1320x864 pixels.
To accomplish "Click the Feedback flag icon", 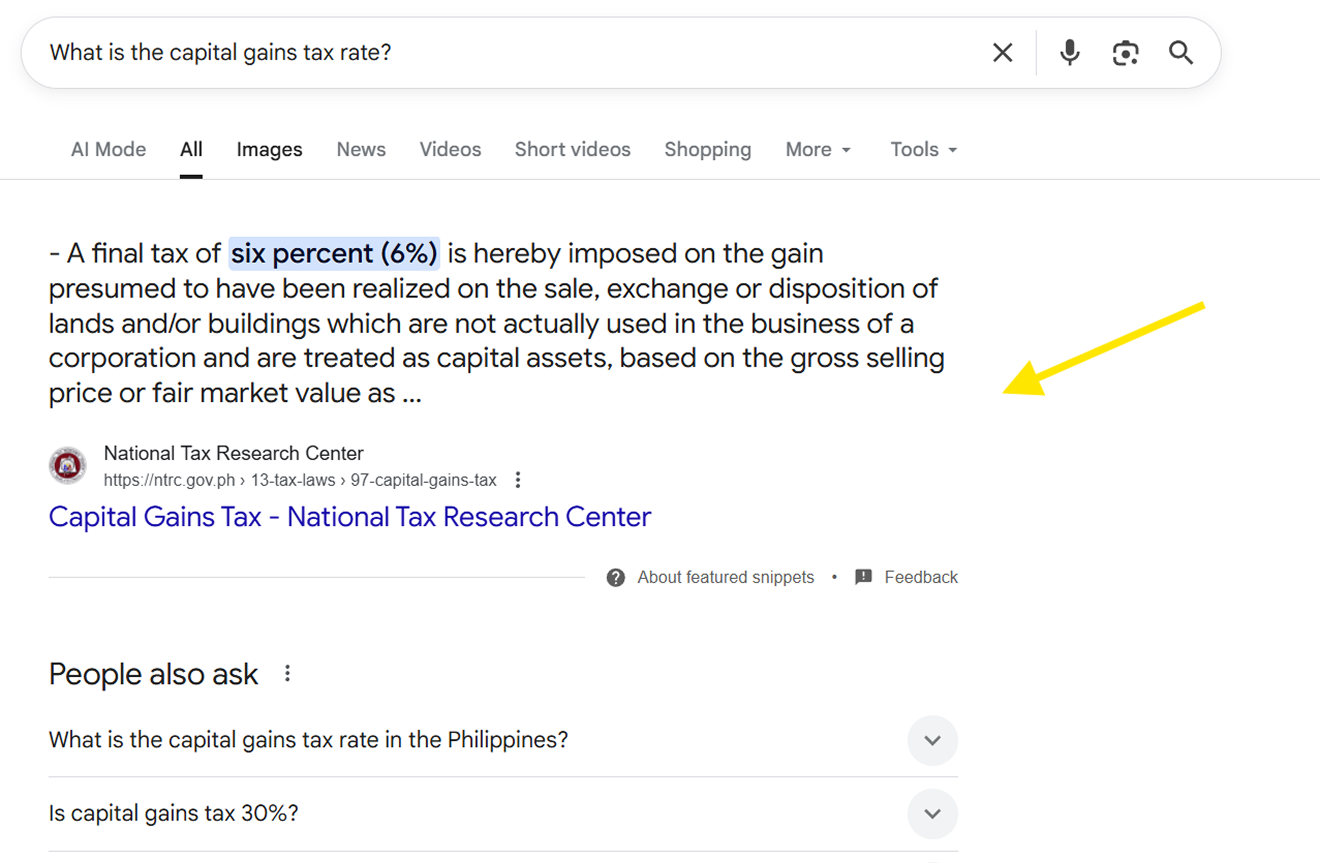I will (x=864, y=577).
